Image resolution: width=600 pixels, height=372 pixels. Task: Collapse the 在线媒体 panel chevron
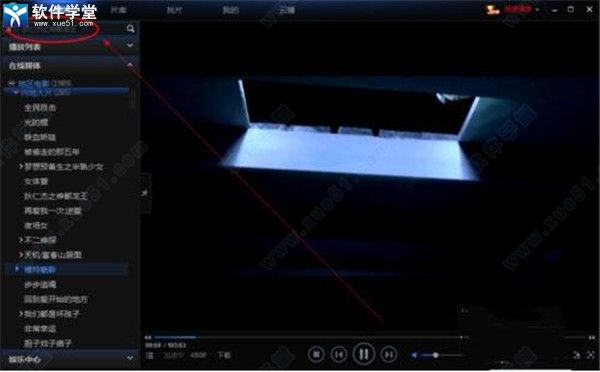[130, 65]
